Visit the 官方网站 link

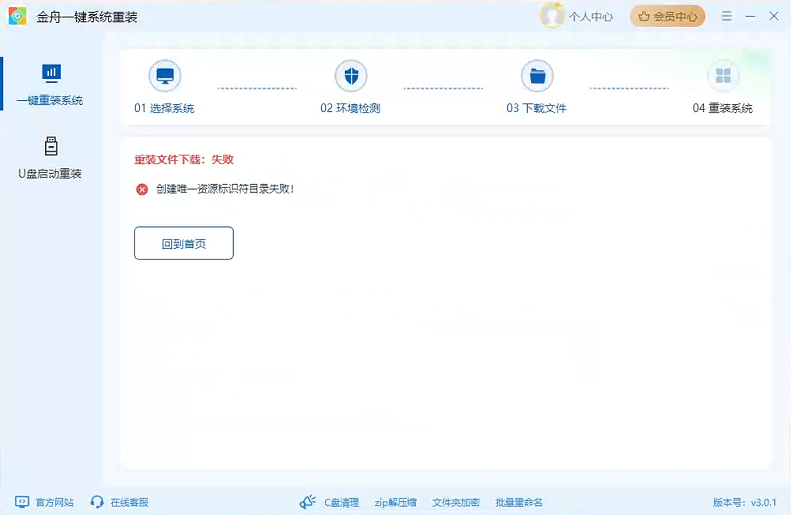pyautogui.click(x=54, y=502)
